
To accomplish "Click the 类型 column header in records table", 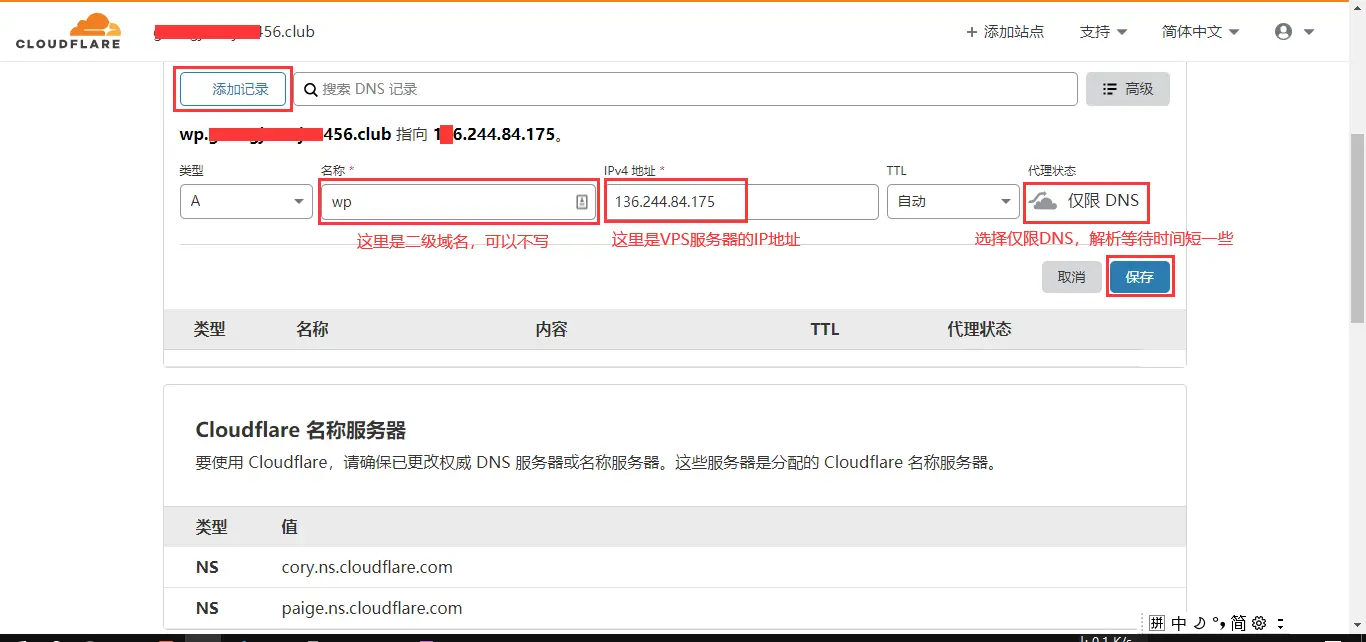I will tap(210, 329).
